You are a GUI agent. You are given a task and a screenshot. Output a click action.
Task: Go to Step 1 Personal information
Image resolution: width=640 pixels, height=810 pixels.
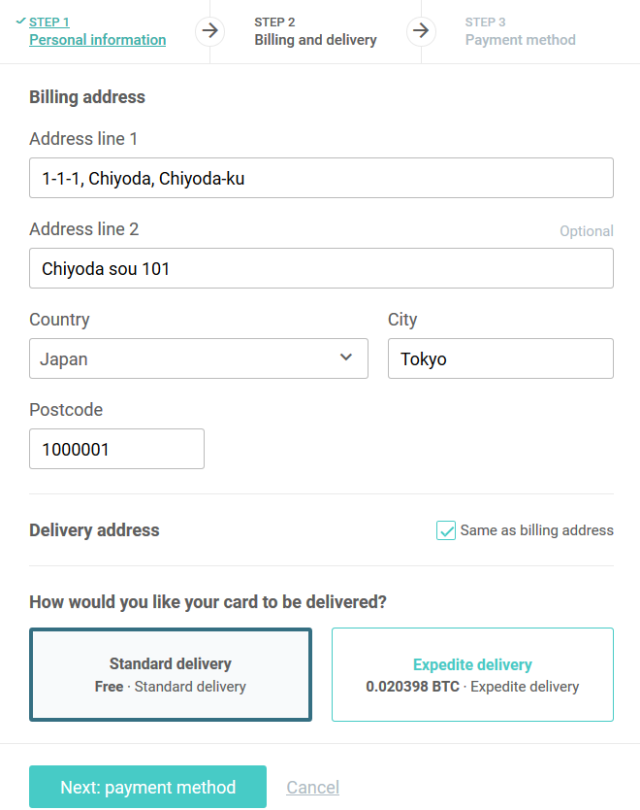click(x=97, y=40)
